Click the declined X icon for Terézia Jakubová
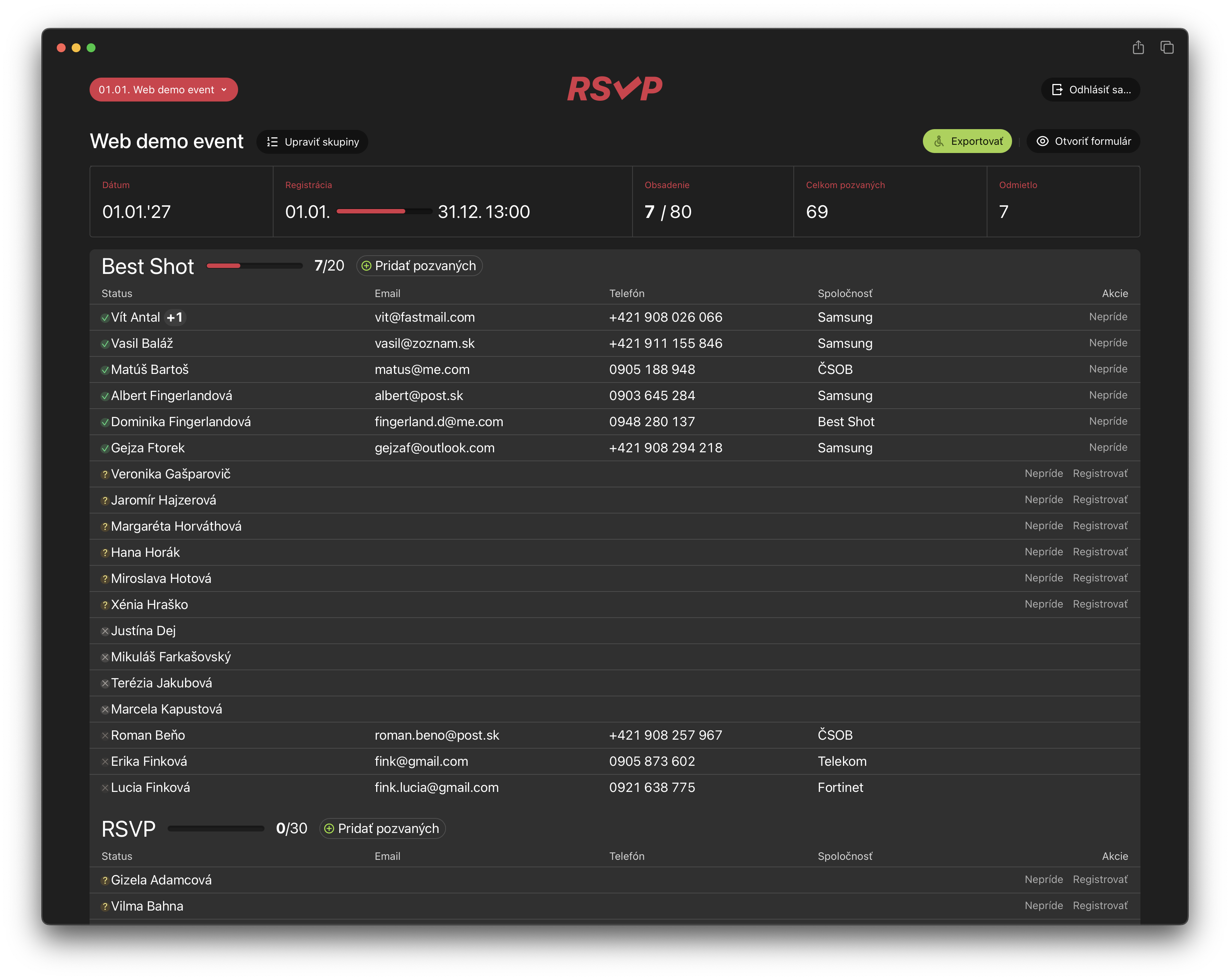 (105, 683)
